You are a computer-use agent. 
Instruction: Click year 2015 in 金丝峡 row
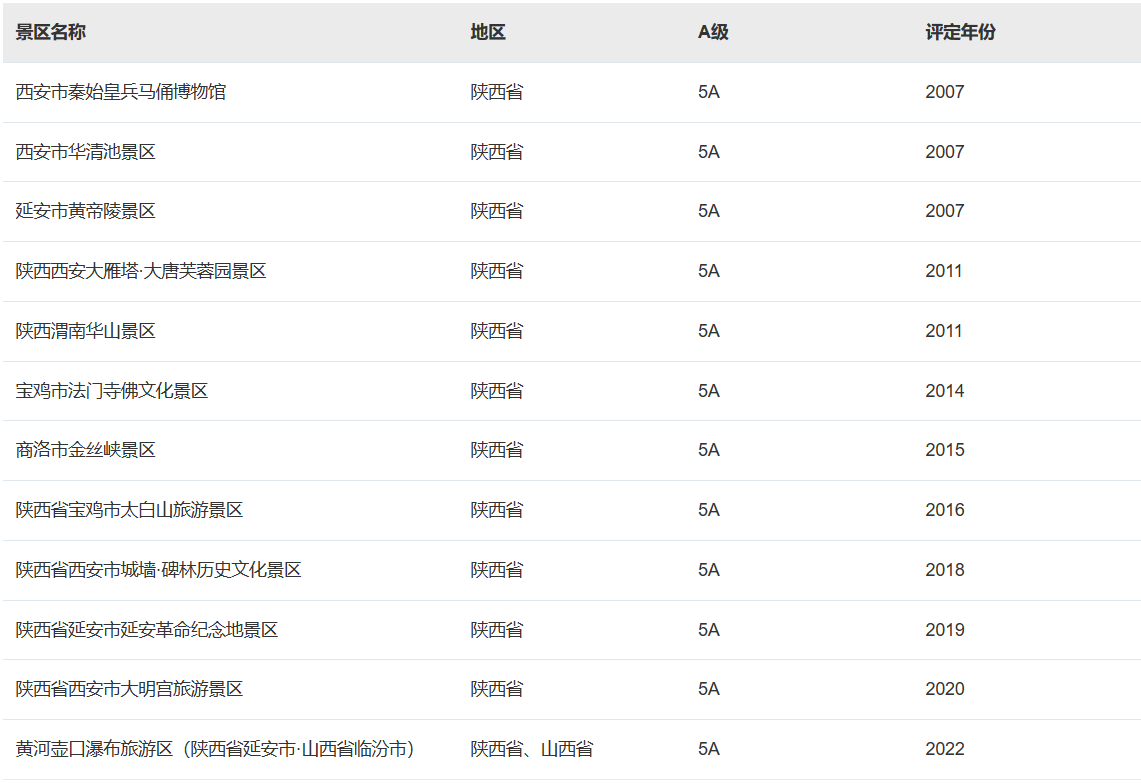click(x=945, y=450)
